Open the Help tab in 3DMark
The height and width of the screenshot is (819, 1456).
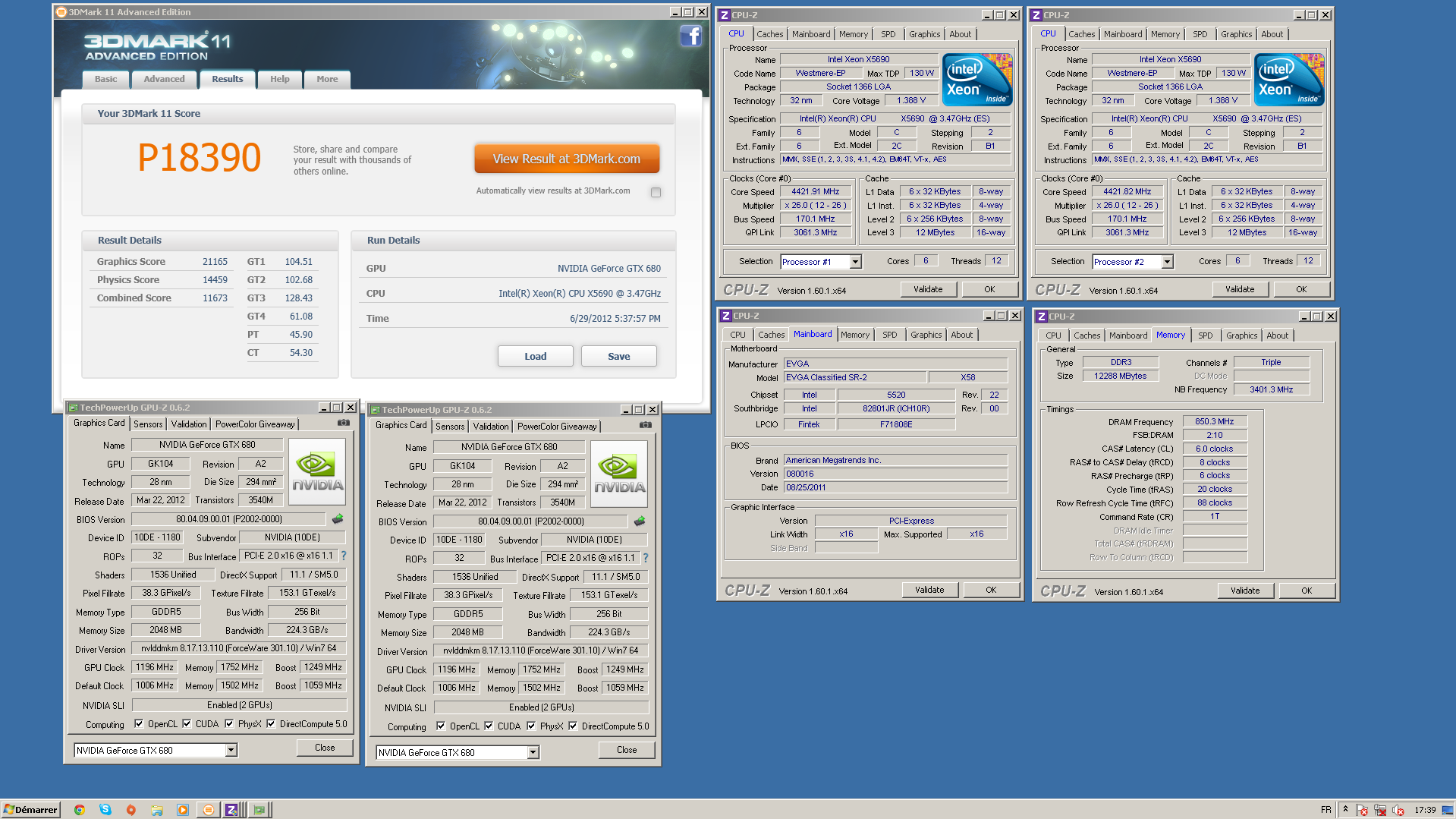coord(280,79)
